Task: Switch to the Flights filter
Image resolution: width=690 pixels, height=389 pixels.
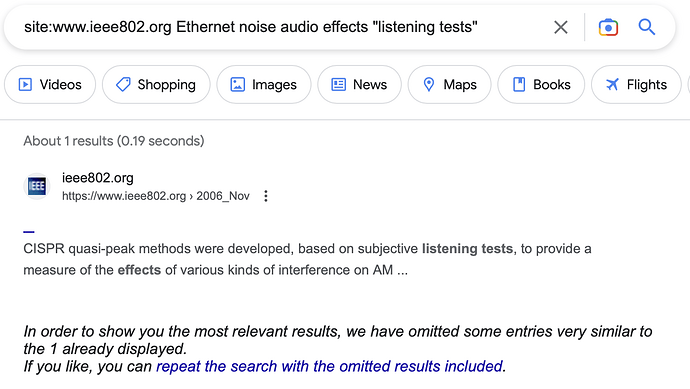Action: 636,84
